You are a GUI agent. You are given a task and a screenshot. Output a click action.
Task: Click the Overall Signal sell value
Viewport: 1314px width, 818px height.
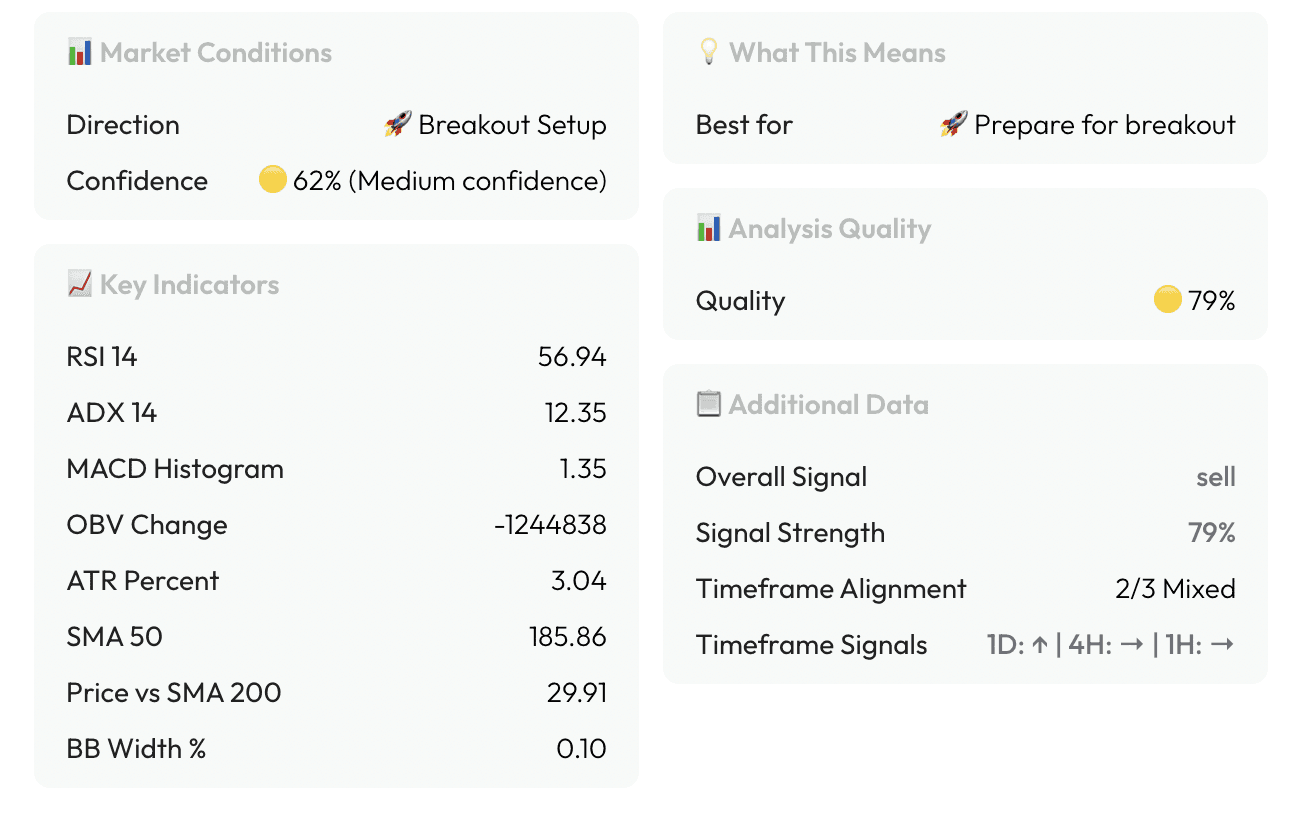point(1215,477)
